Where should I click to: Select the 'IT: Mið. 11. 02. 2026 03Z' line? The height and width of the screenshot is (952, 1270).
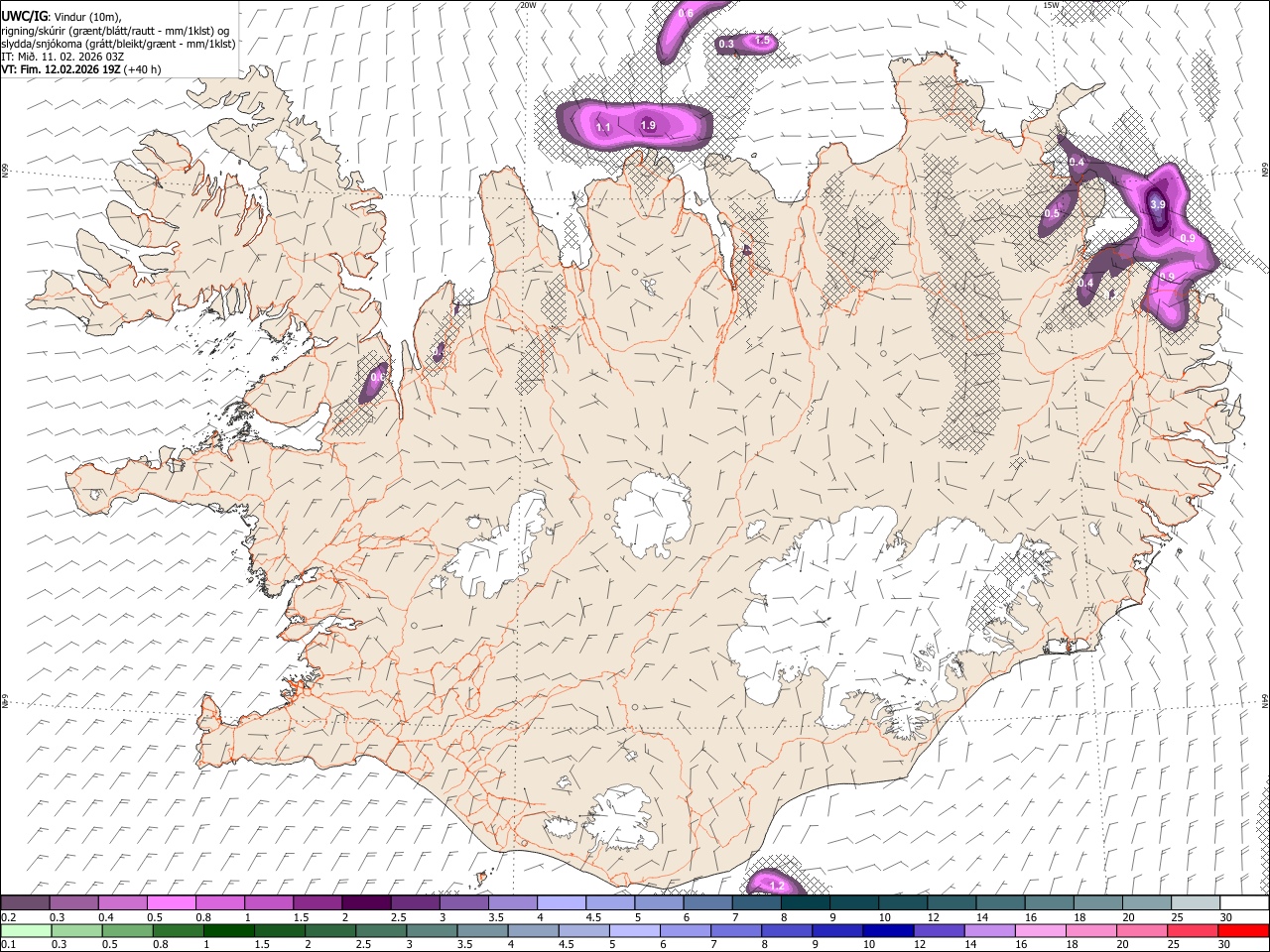coord(63,57)
